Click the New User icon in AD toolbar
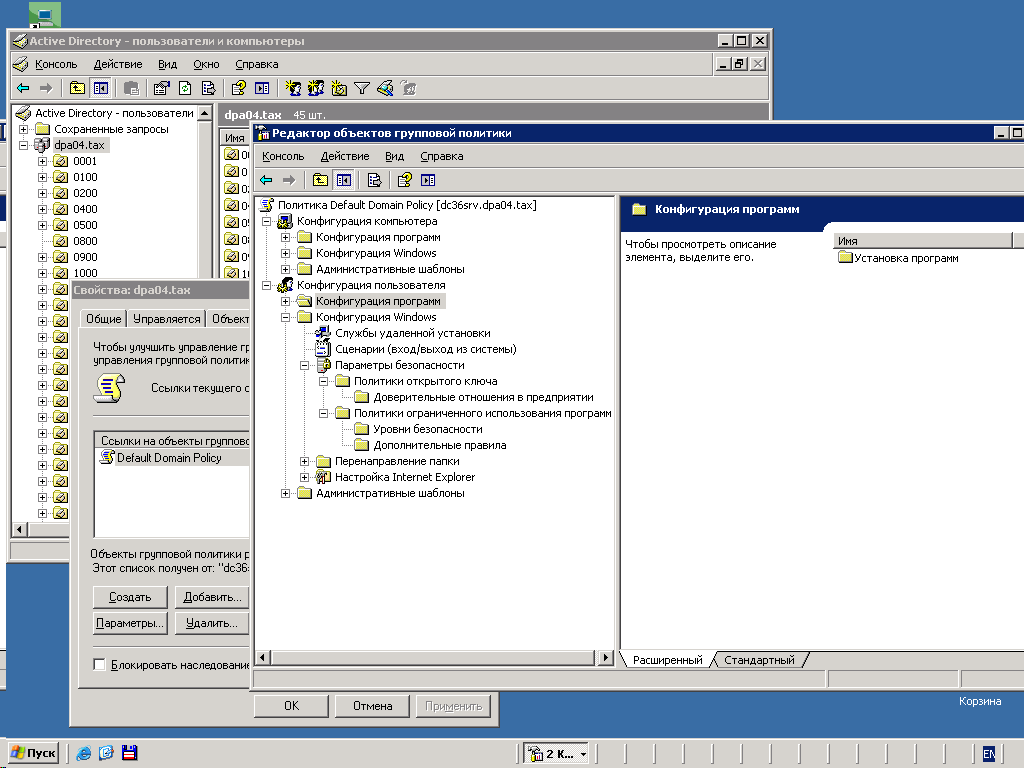 (x=293, y=88)
